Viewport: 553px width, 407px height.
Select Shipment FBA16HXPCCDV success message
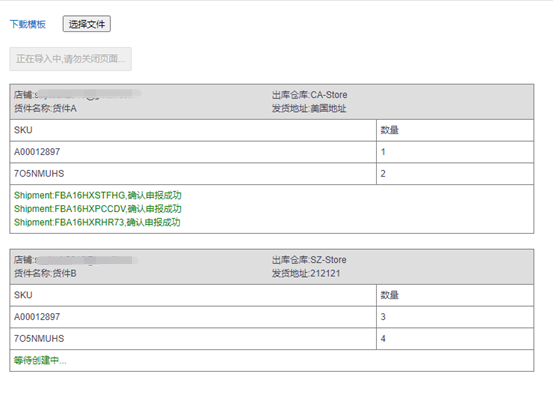98,209
